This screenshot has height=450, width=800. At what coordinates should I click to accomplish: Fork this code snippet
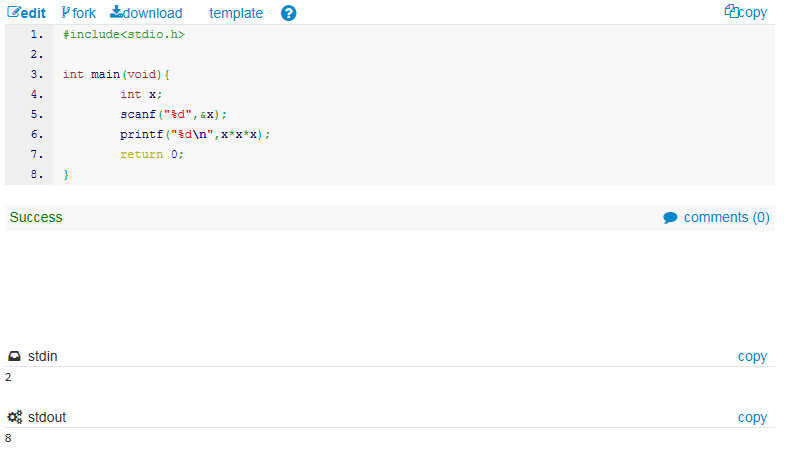pos(78,13)
